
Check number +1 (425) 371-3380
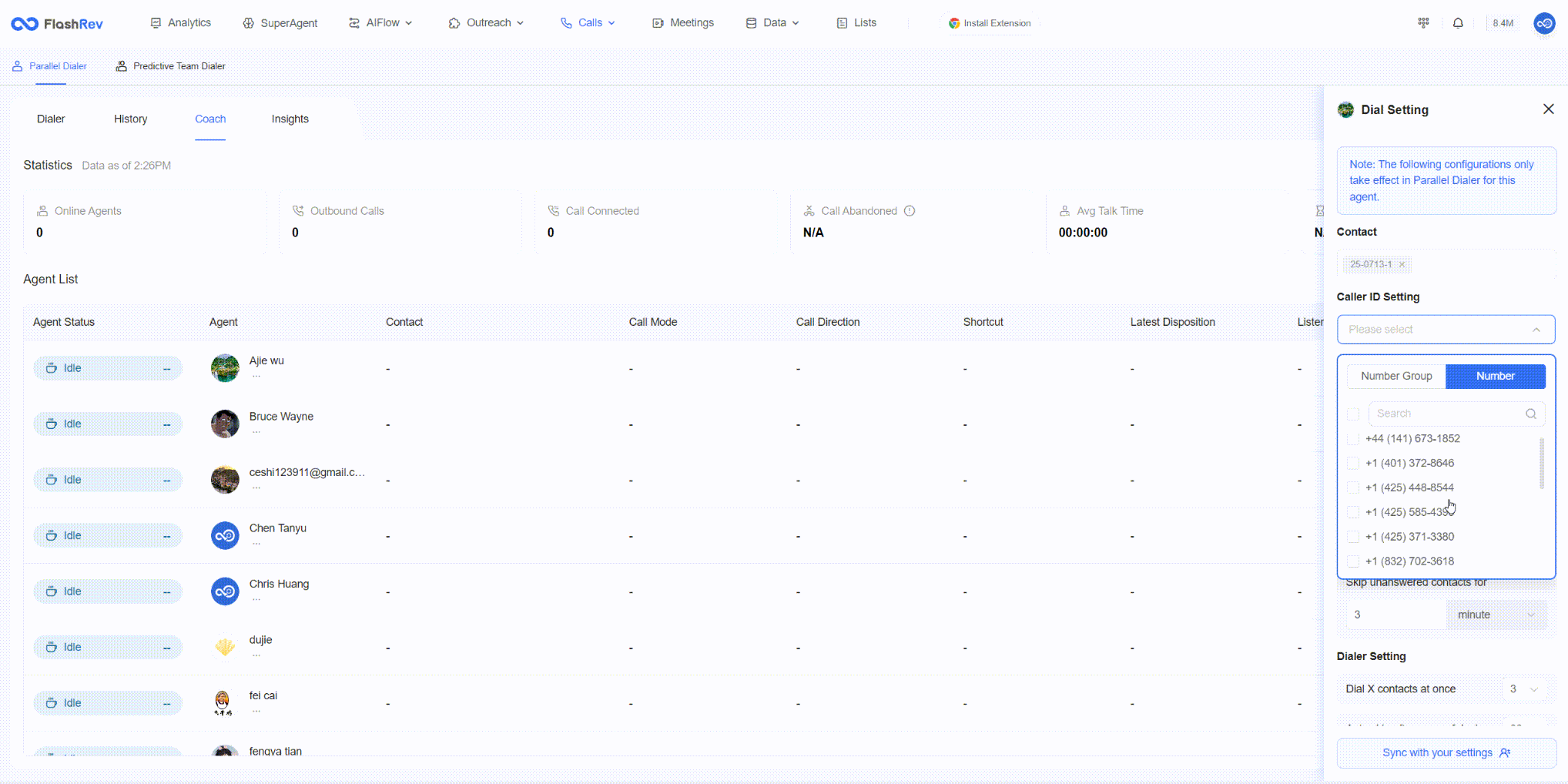1353,537
